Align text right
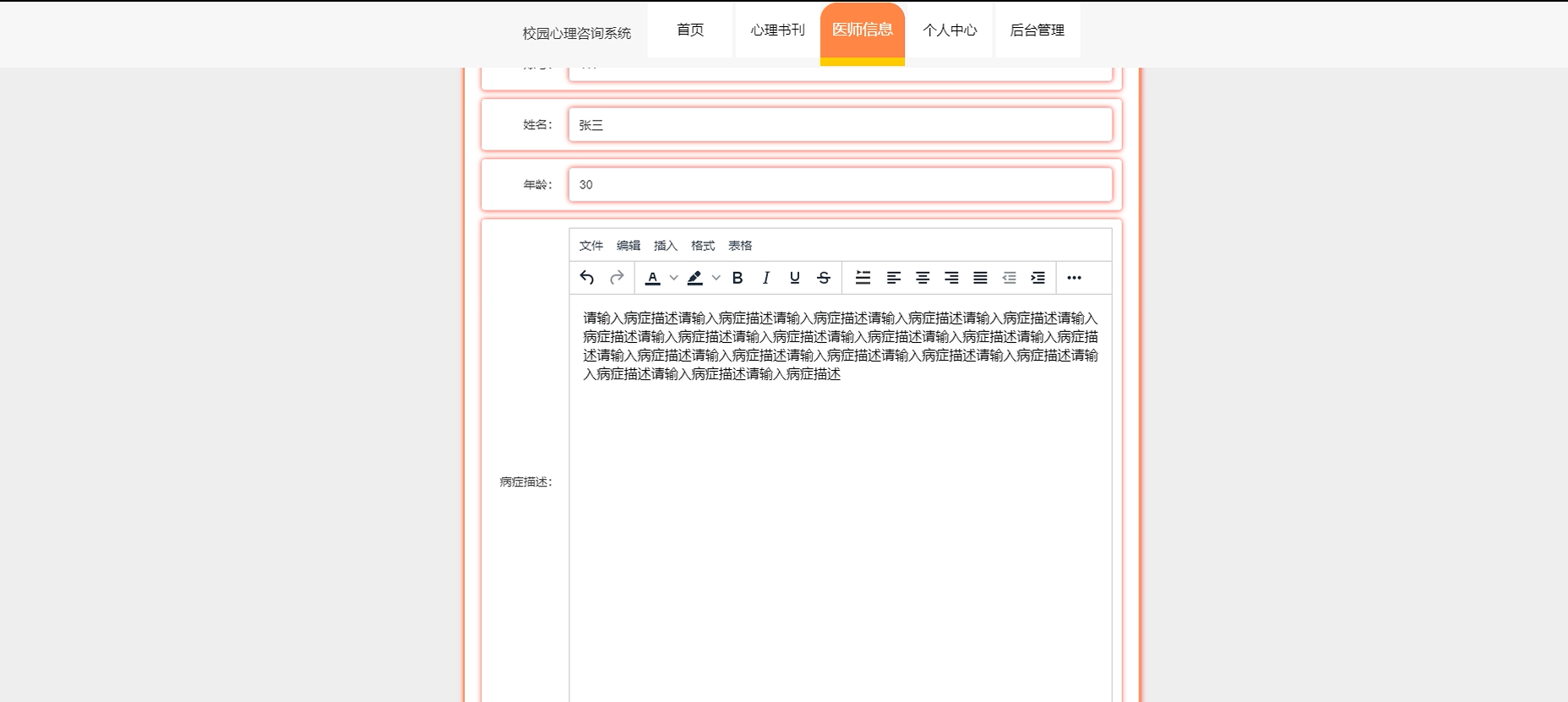1568x702 pixels. pos(951,277)
